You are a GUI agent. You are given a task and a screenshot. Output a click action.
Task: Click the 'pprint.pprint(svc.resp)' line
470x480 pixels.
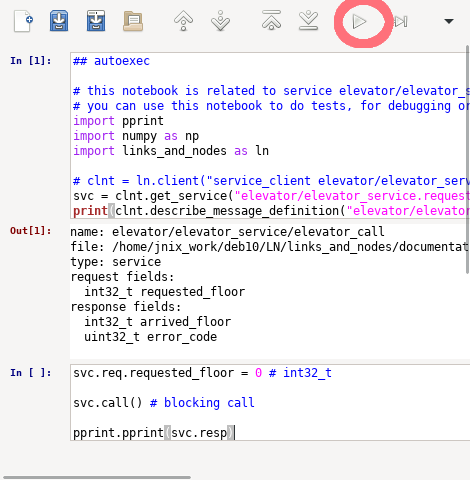coord(154,433)
